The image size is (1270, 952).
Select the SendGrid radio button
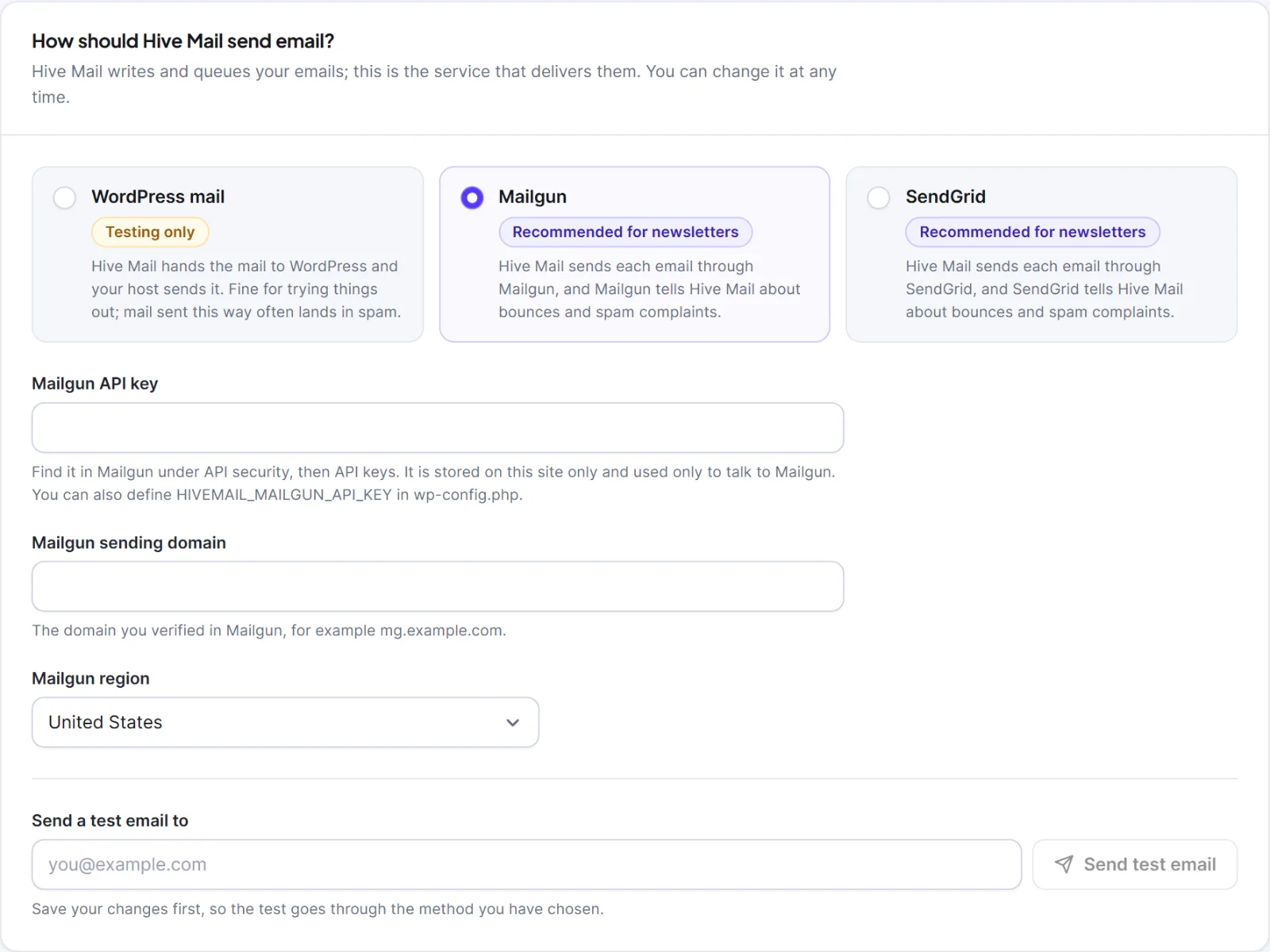click(879, 198)
